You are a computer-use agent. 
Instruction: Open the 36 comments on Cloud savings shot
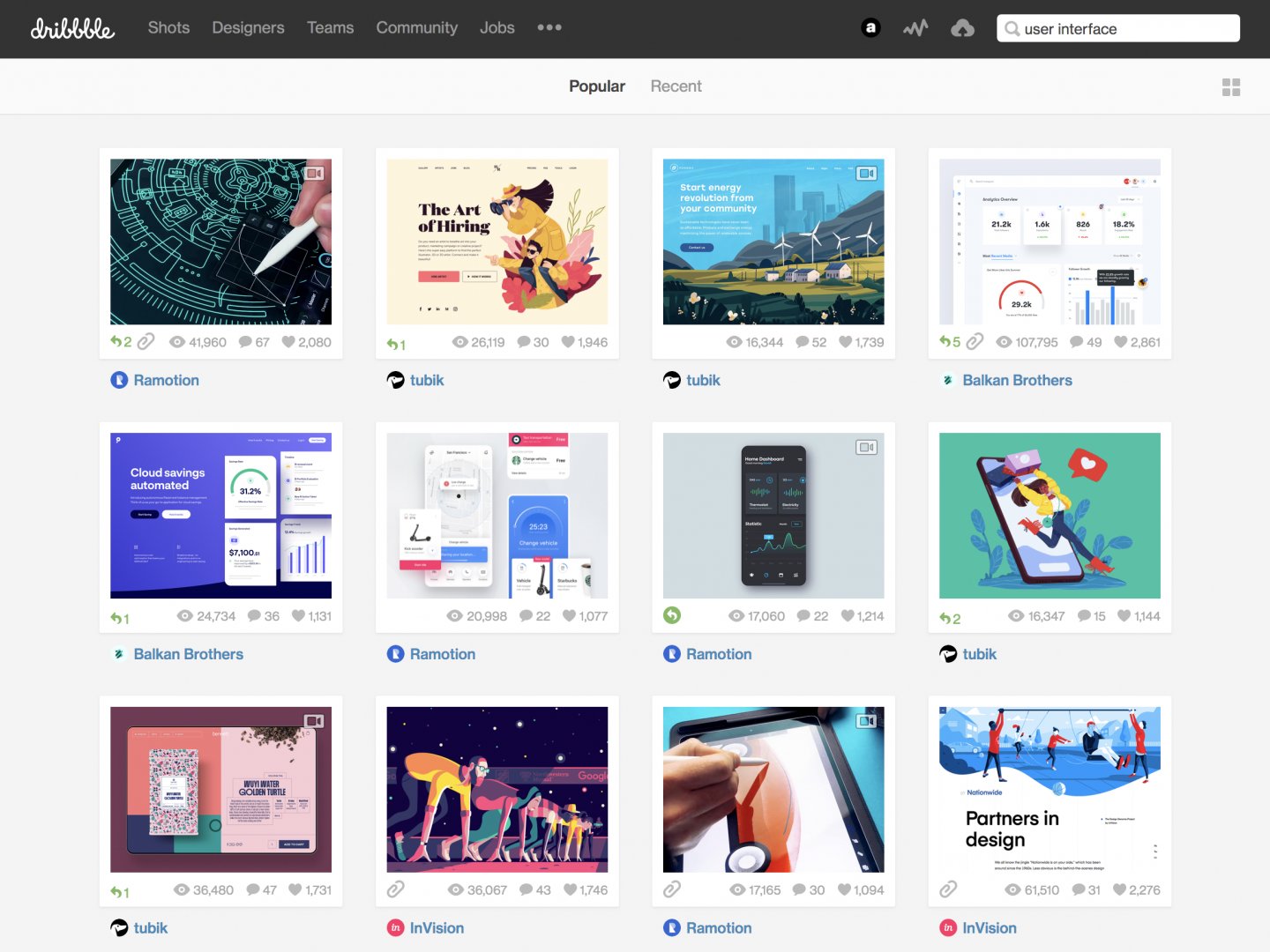(264, 616)
